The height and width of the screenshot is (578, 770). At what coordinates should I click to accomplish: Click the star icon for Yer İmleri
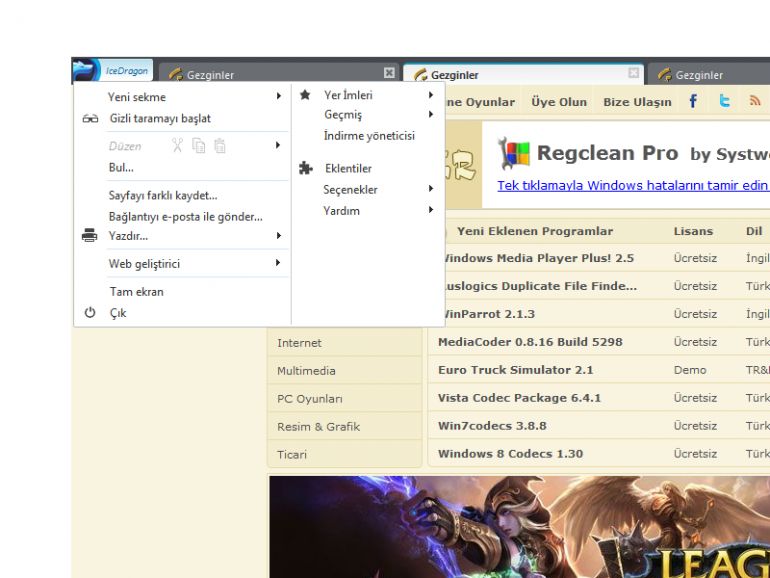[305, 95]
